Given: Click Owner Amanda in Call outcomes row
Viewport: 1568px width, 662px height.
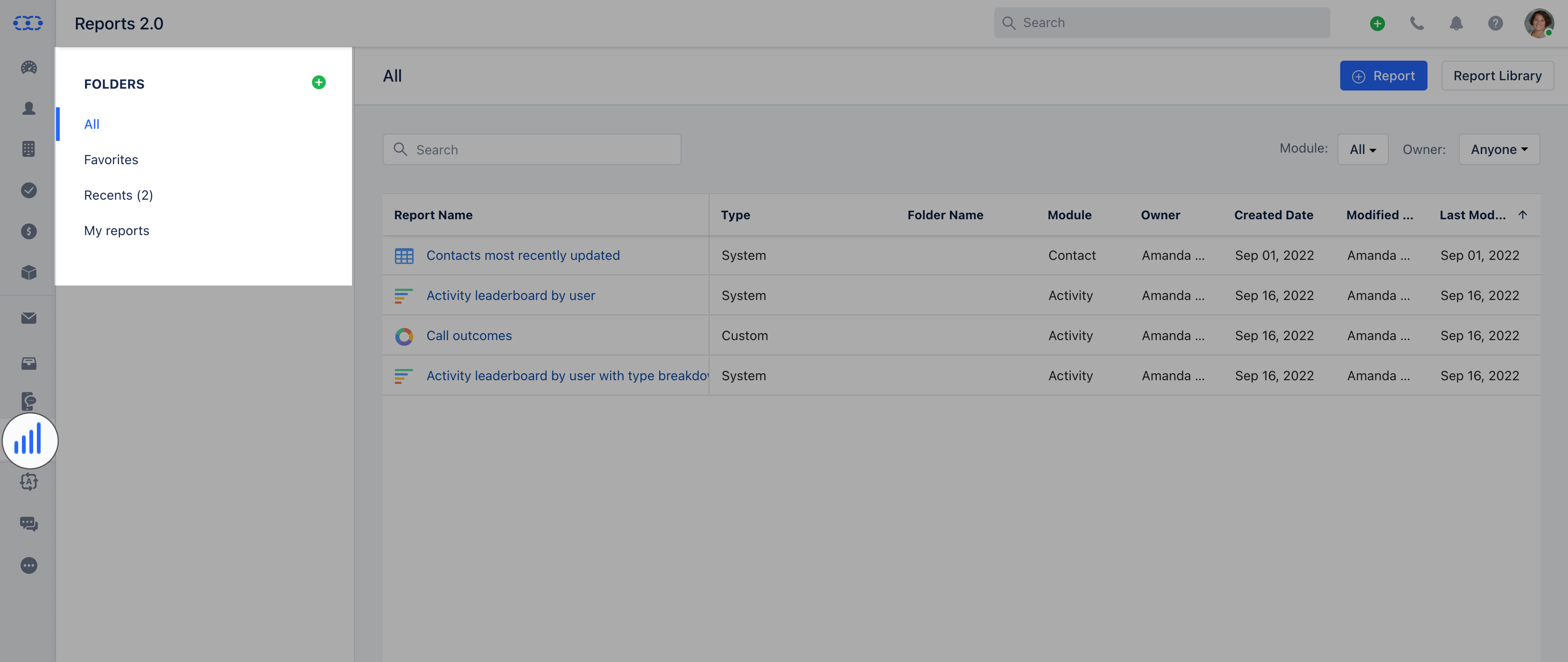Looking at the screenshot, I should [x=1172, y=336].
